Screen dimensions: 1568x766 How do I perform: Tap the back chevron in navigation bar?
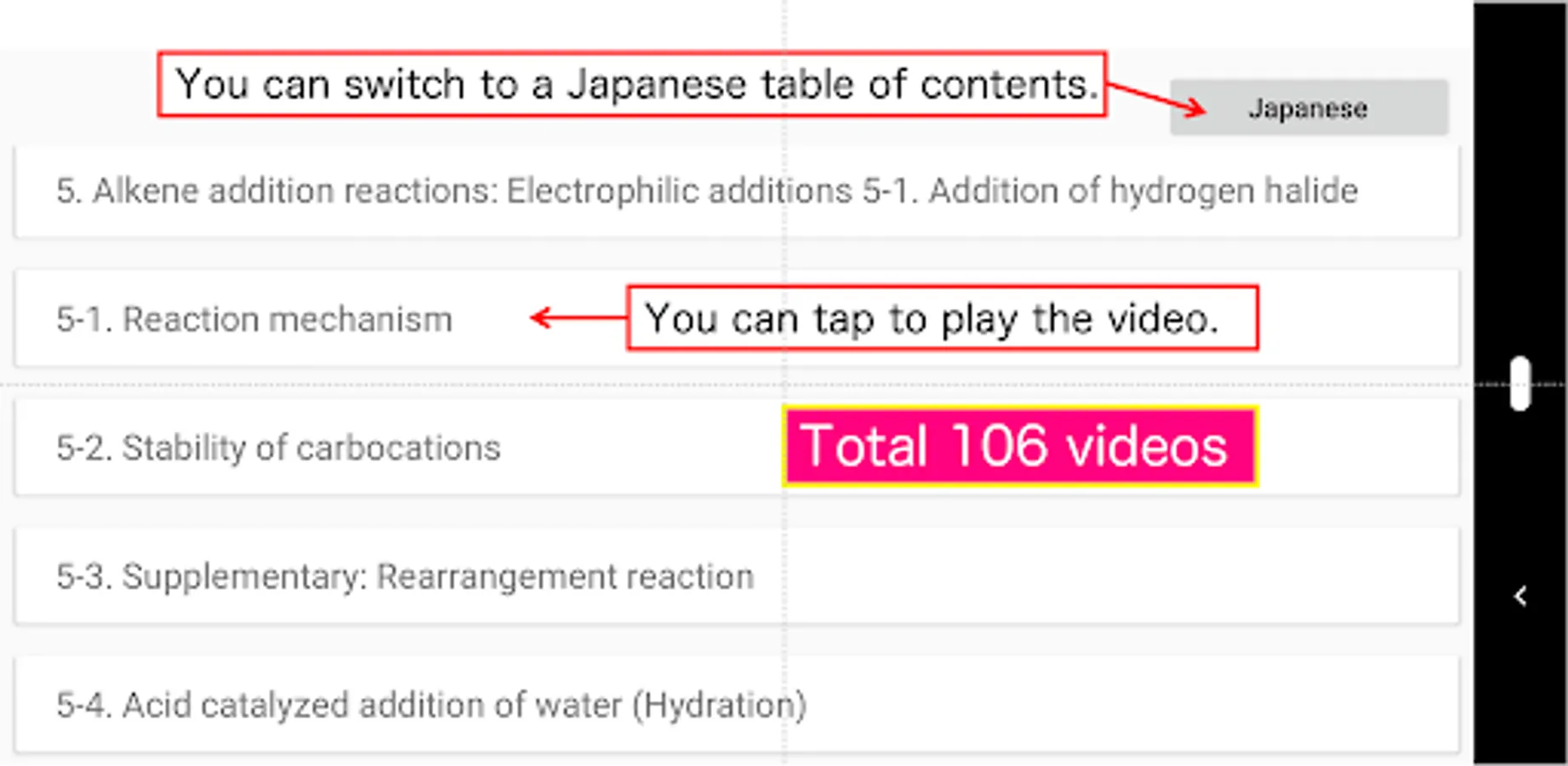tap(1520, 596)
